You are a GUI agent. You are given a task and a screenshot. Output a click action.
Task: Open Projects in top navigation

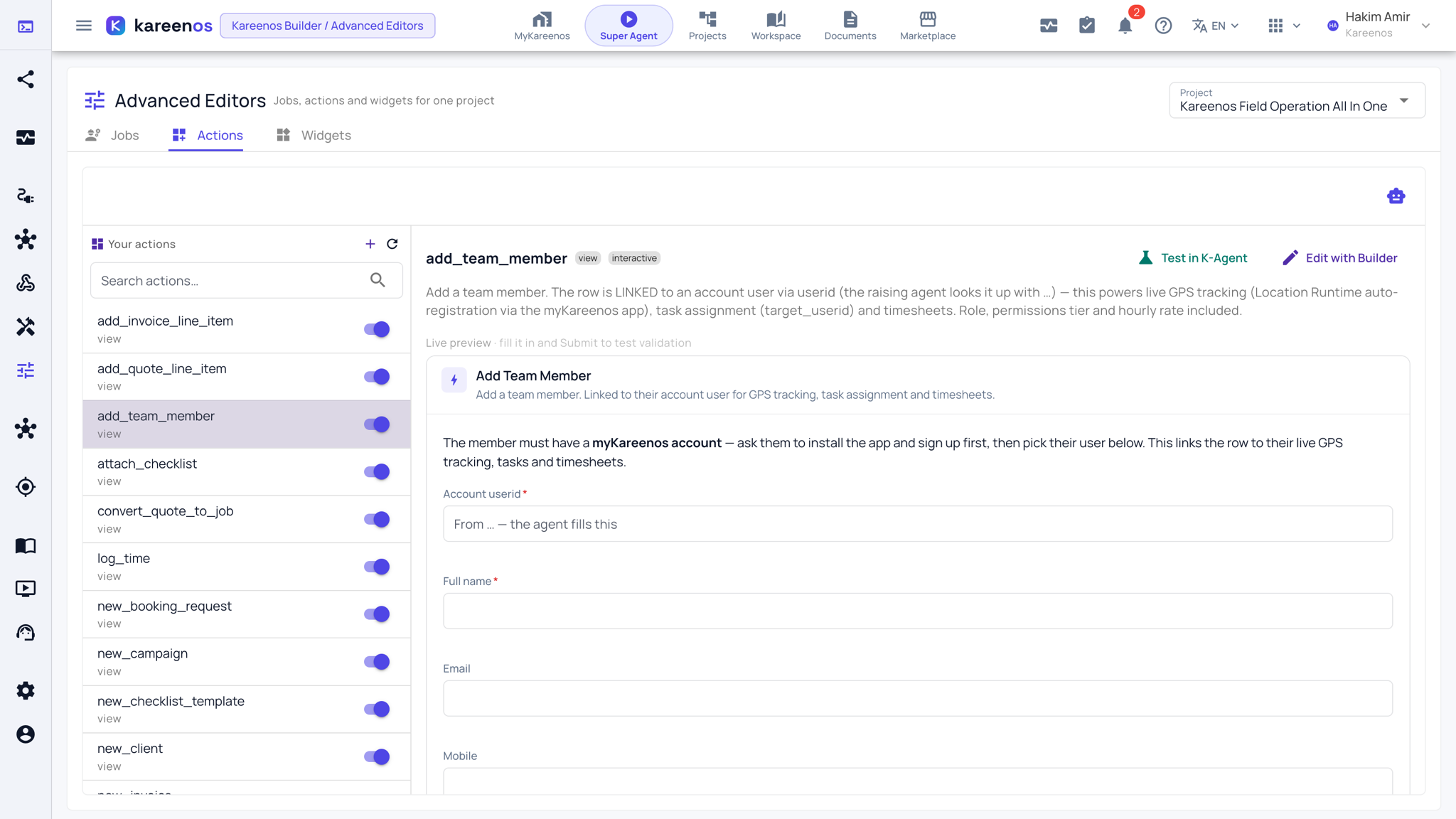point(707,26)
